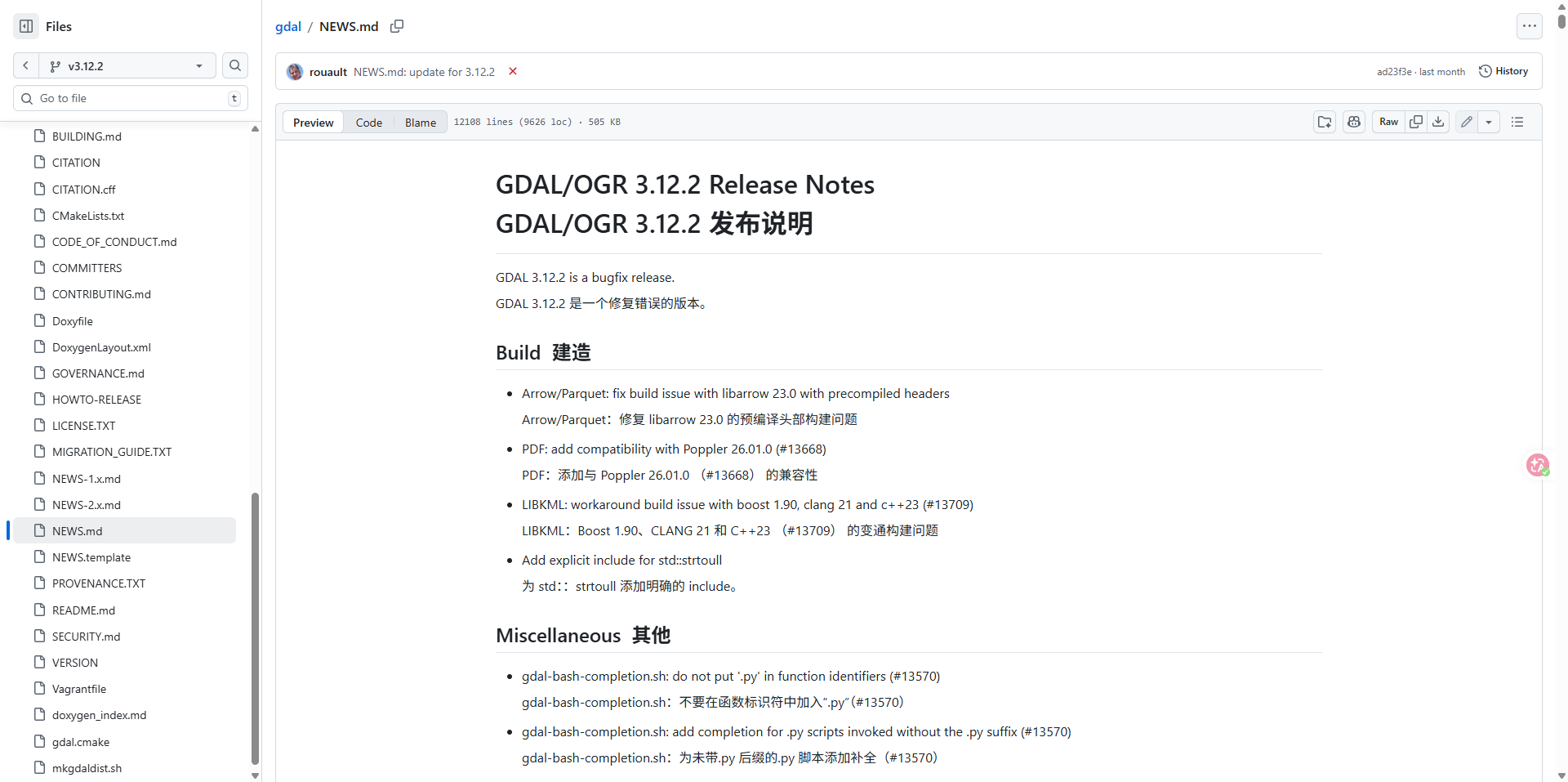
Task: Open the v3.12.2 branch selector dropdown
Action: click(x=127, y=65)
